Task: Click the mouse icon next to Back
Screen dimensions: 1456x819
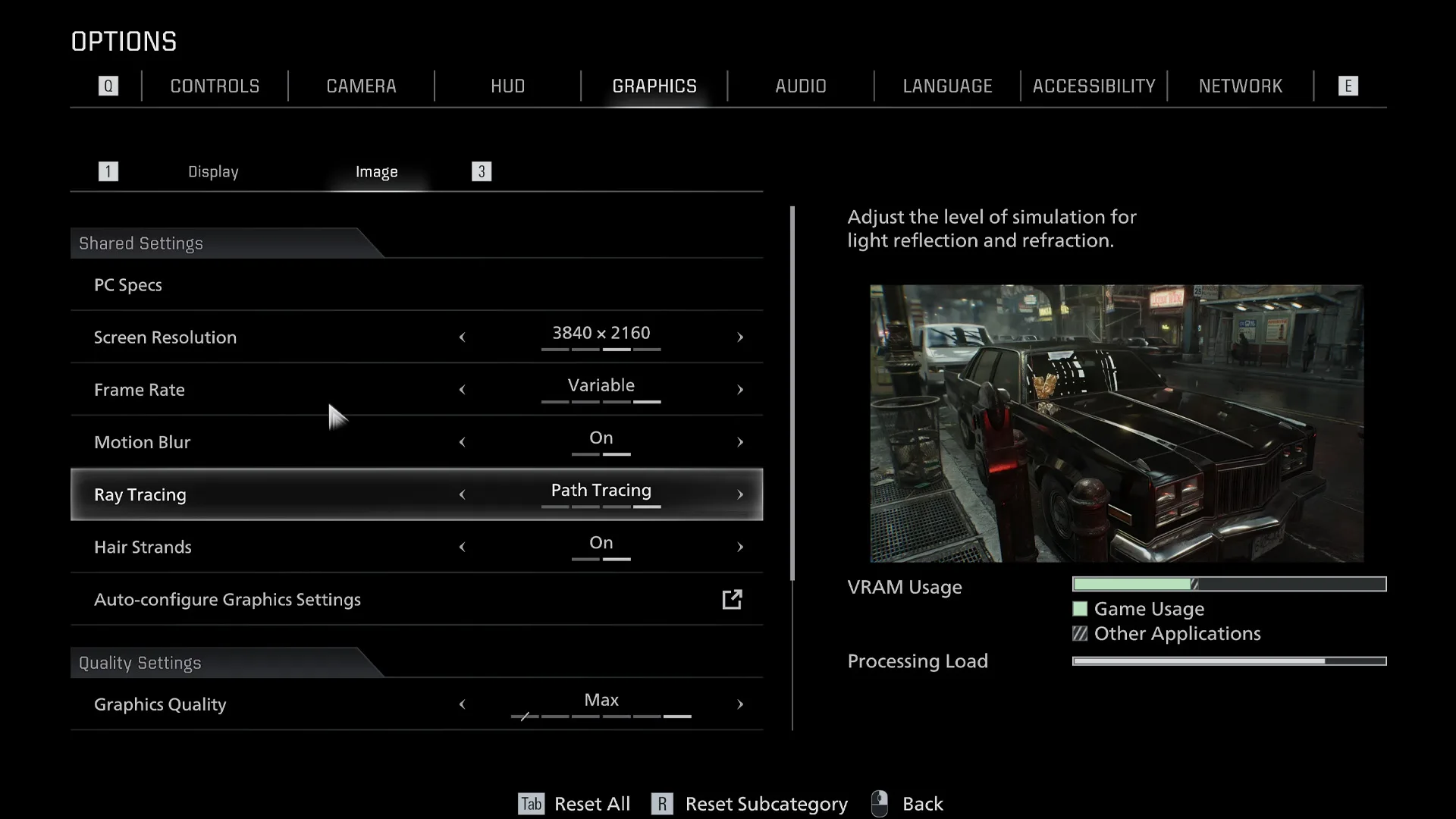Action: 880,802
